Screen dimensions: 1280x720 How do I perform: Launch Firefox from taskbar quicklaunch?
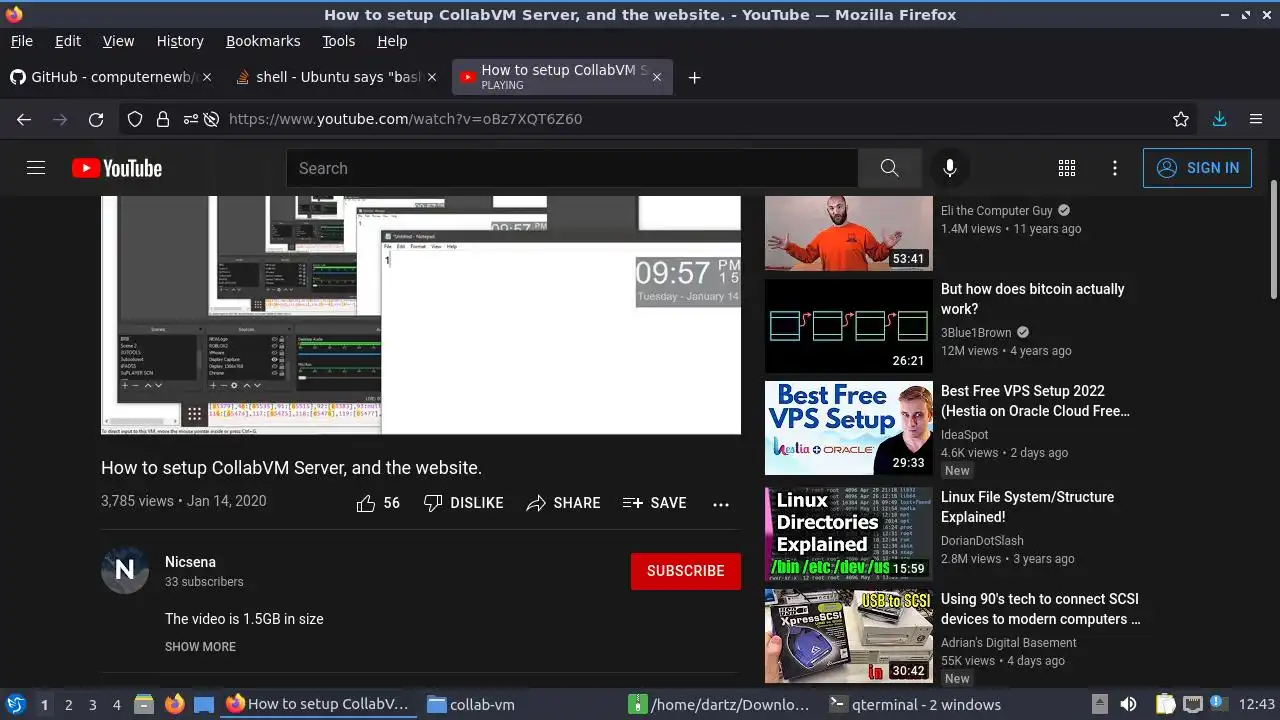coord(175,704)
